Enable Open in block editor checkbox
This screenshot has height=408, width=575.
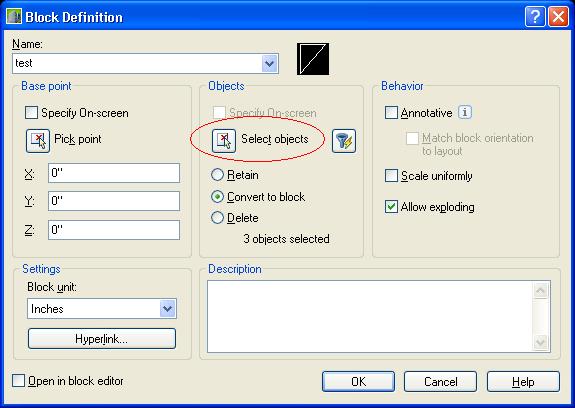18,381
